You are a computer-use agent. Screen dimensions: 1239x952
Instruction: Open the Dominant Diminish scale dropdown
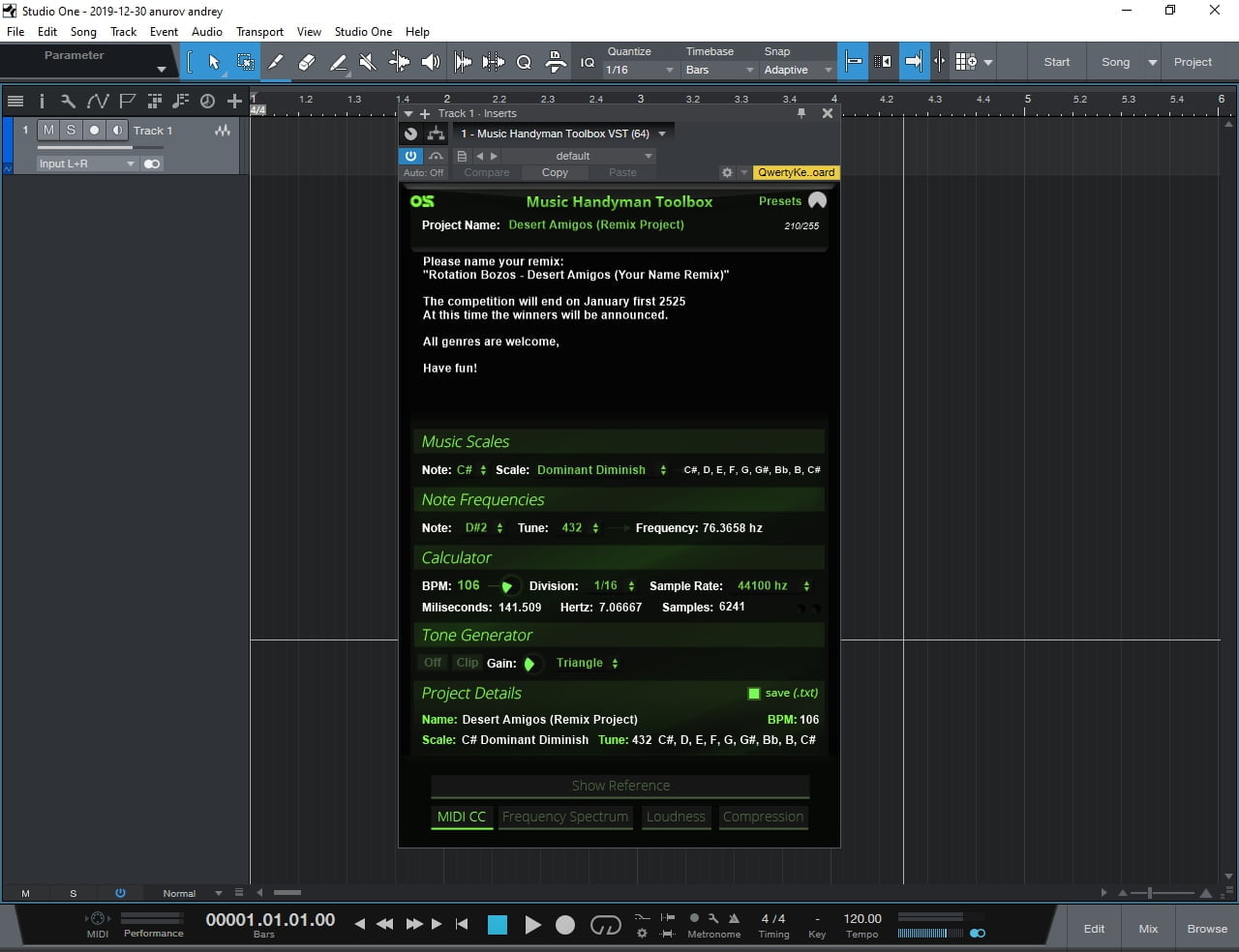click(601, 470)
